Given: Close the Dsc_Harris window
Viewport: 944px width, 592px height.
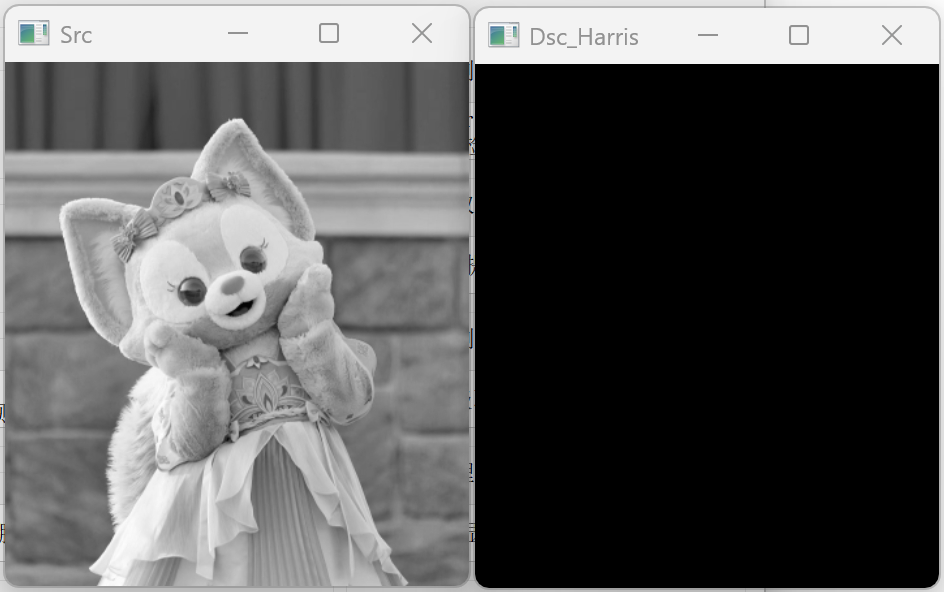Looking at the screenshot, I should (892, 36).
